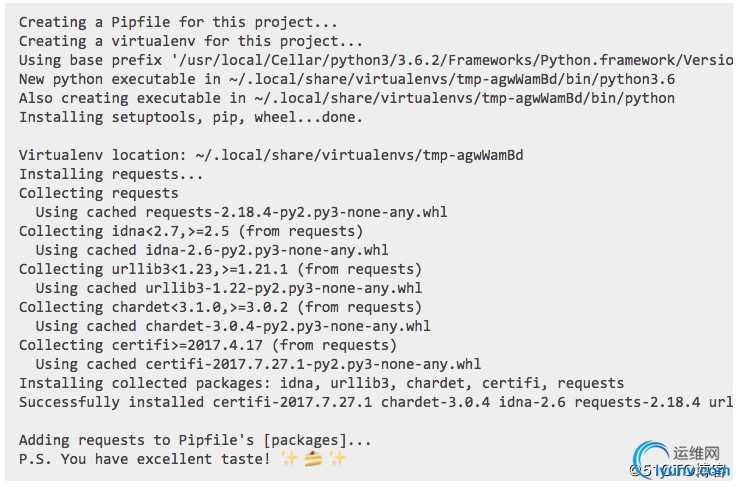Click the '[packages]' text in Pipfile line
The height and width of the screenshot is (487, 736).
pyautogui.click(x=305, y=440)
